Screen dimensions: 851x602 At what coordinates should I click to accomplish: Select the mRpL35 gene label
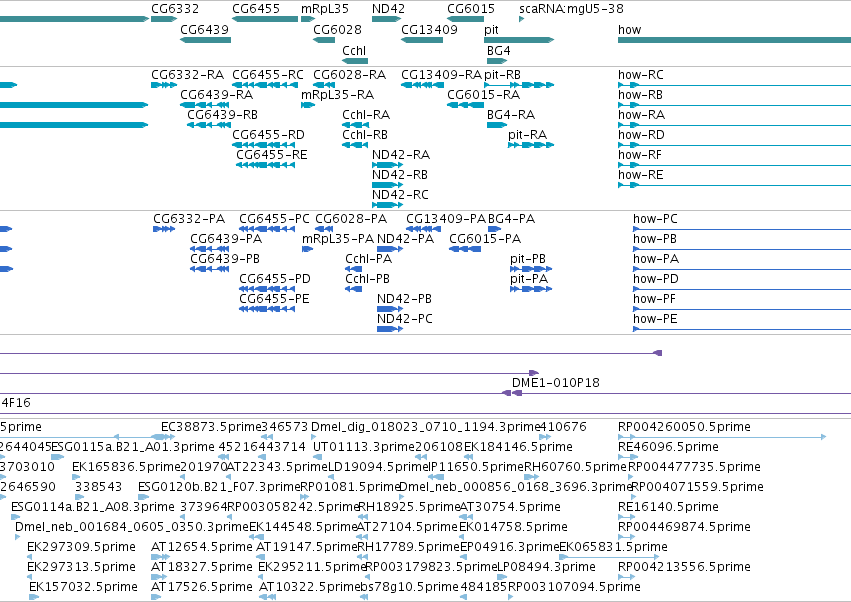click(x=325, y=9)
